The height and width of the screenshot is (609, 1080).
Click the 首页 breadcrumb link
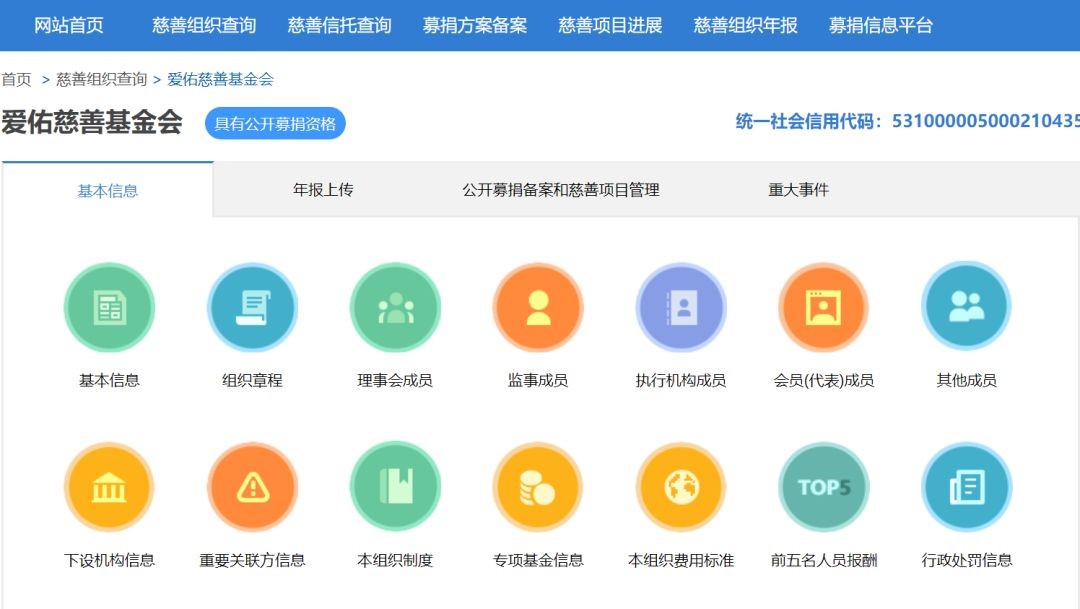tap(17, 79)
